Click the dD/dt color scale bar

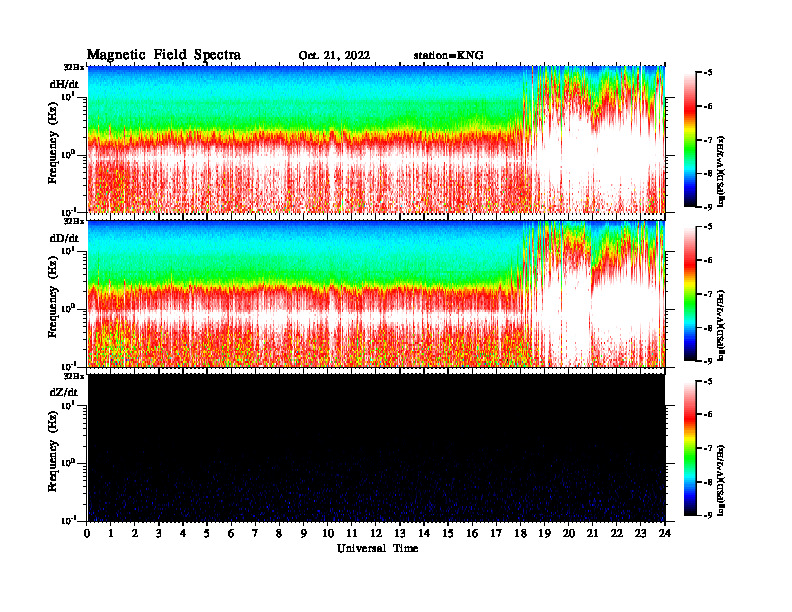point(690,294)
